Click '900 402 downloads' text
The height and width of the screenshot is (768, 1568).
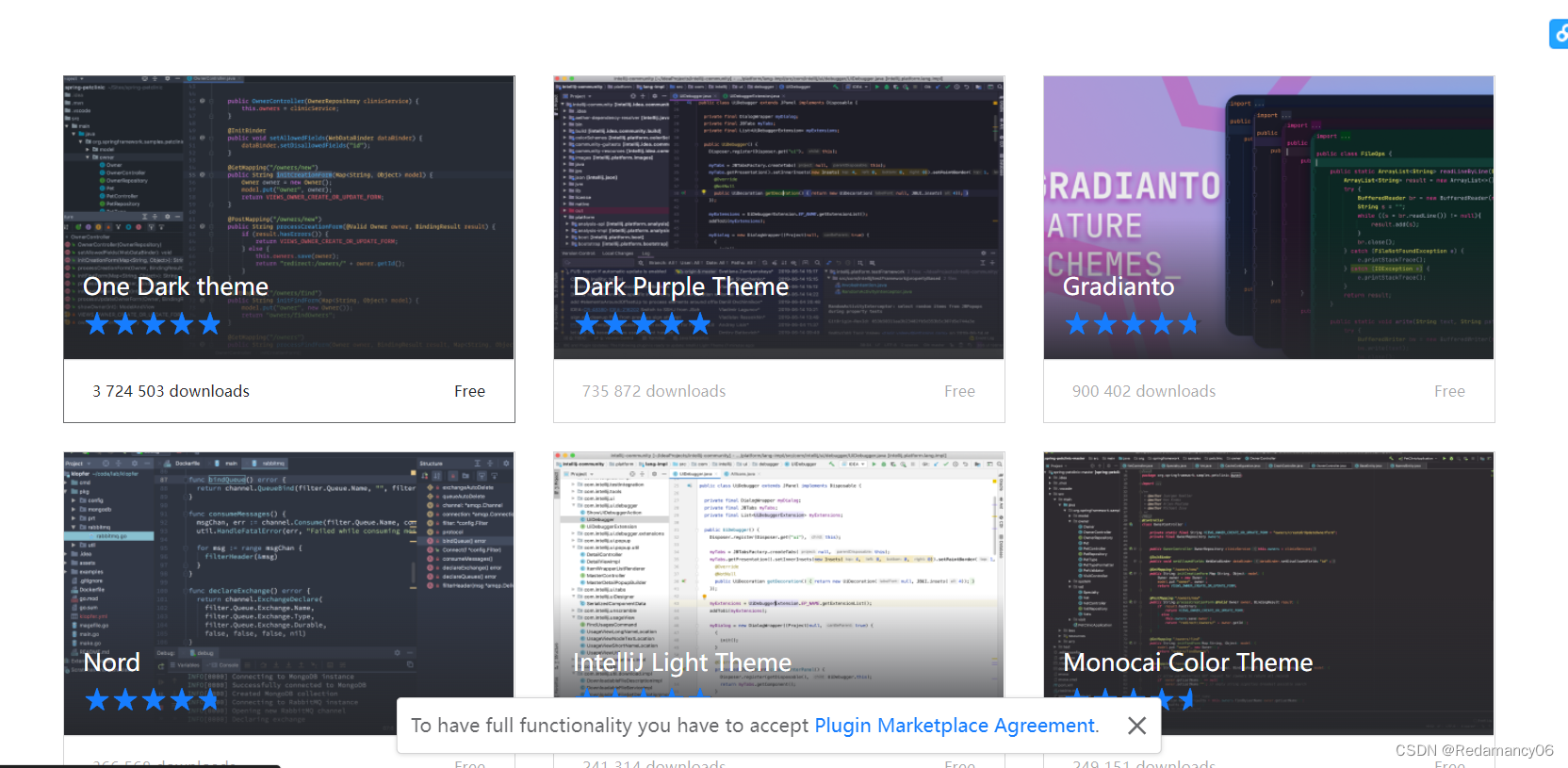1144,391
